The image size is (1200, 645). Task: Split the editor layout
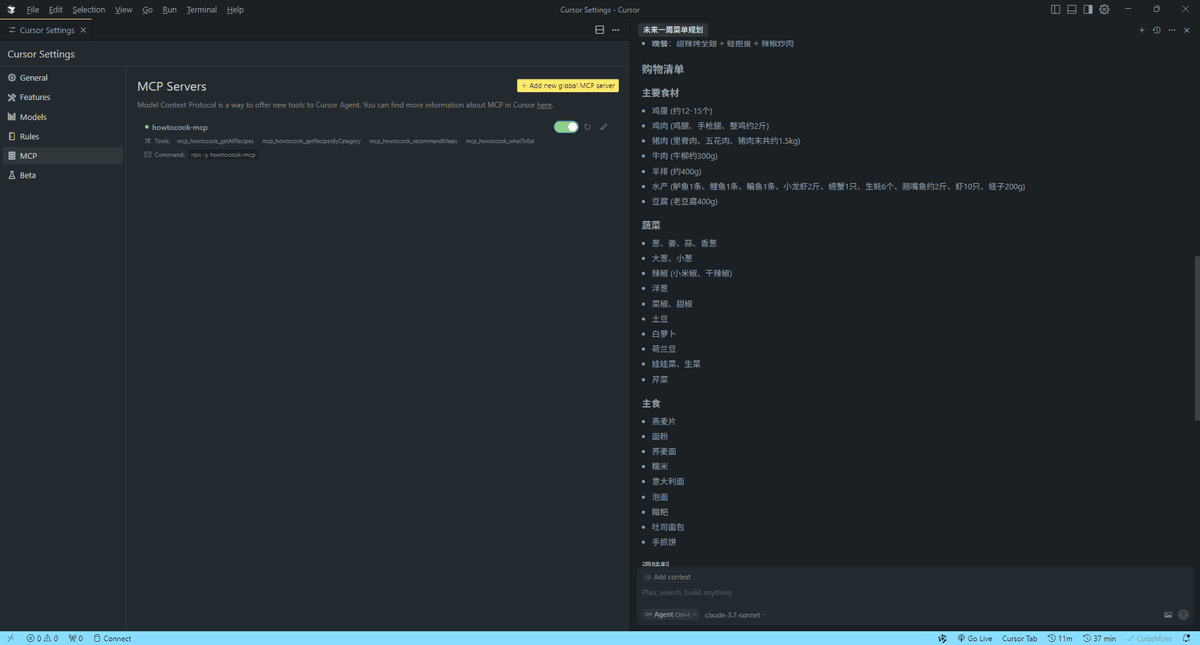tap(600, 30)
